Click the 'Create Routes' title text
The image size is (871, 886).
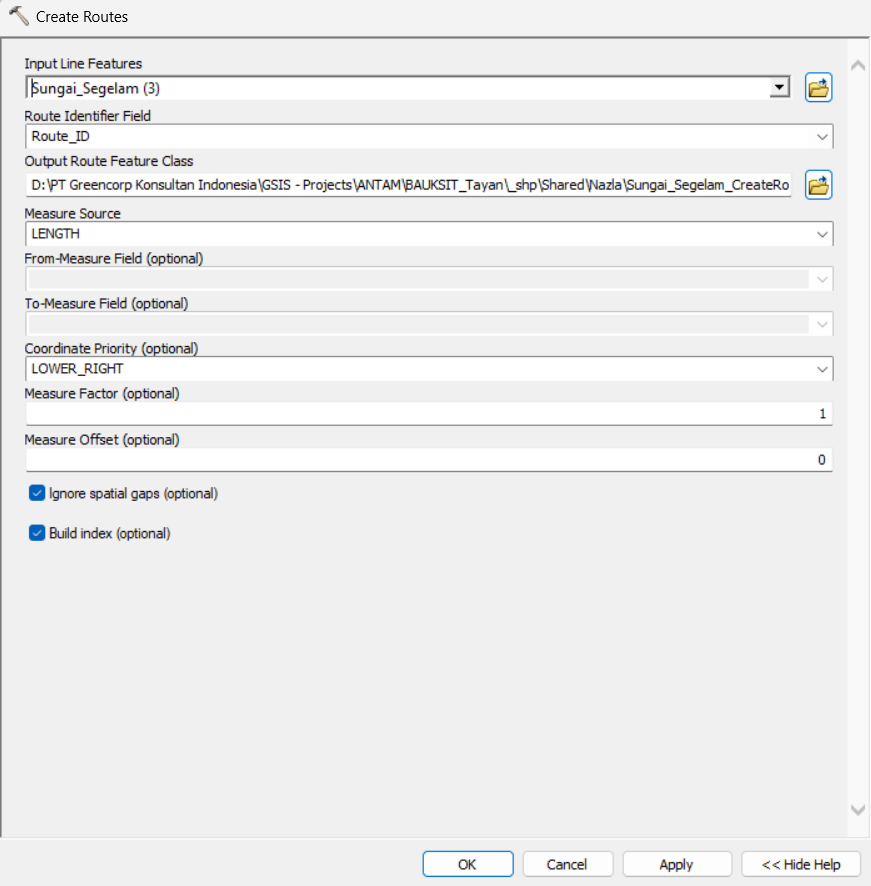82,17
